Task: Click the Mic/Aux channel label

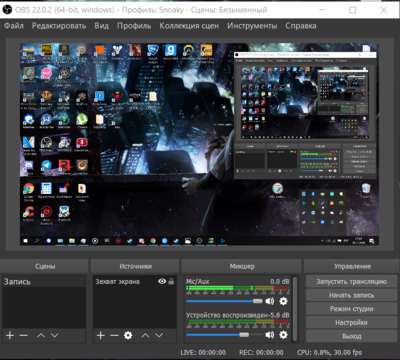Action: click(x=198, y=281)
